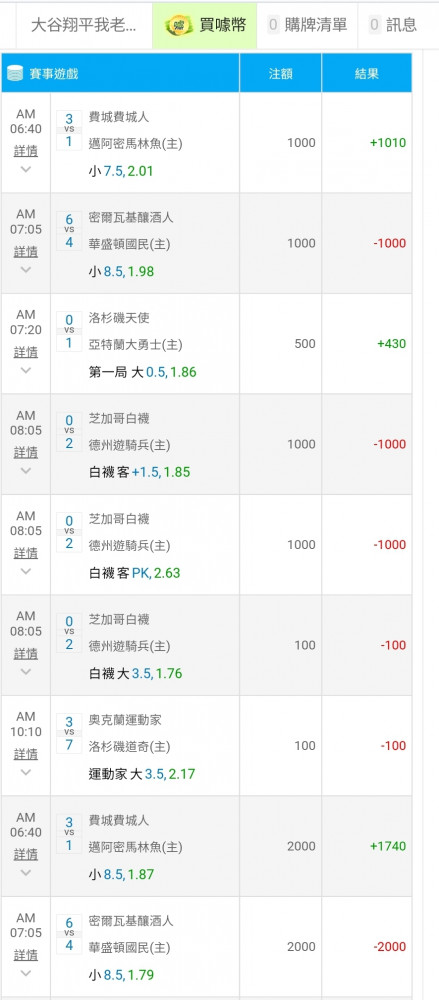Click the database icon beside 賽事遊戲
The height and width of the screenshot is (1000, 439).
coord(15,73)
